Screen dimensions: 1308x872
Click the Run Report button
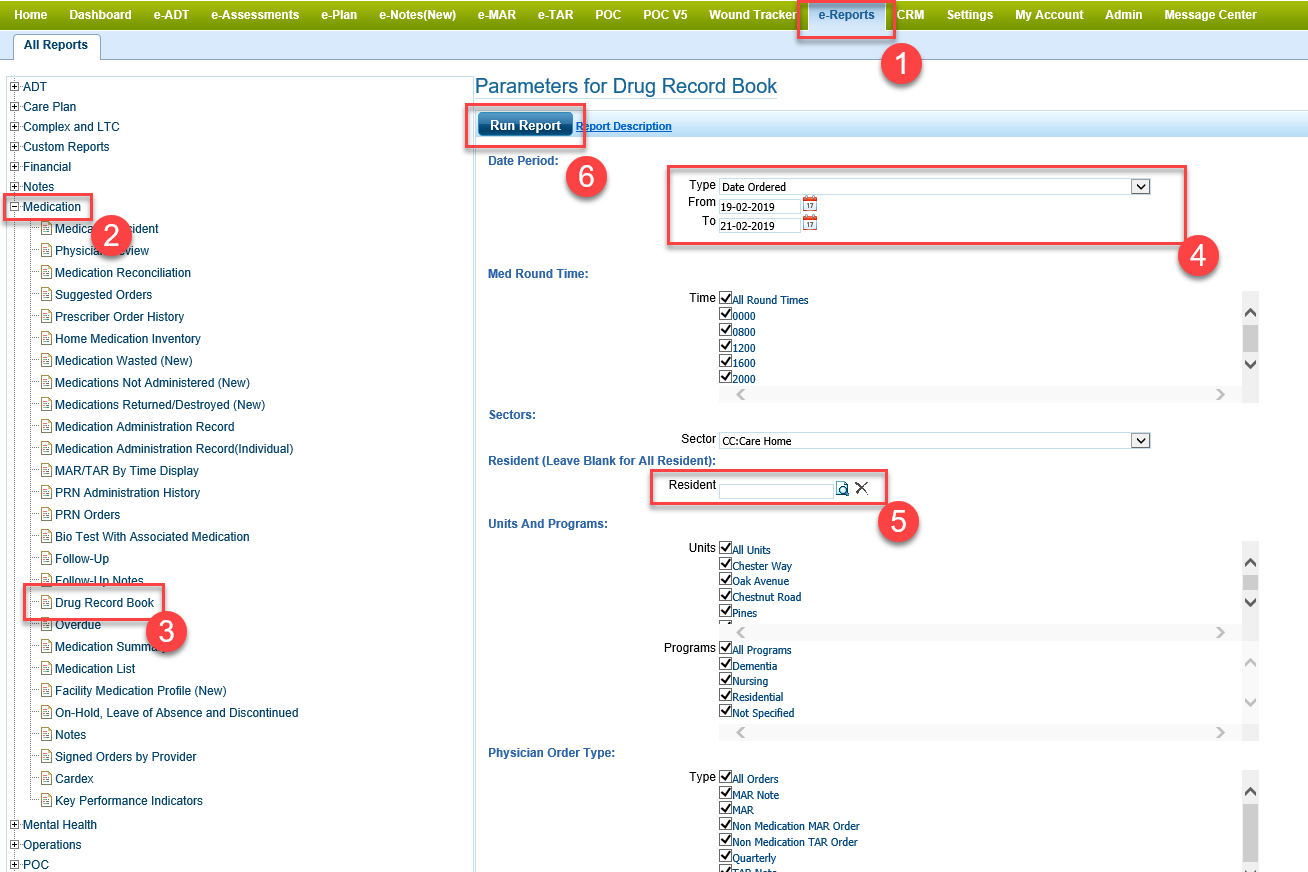tap(525, 125)
